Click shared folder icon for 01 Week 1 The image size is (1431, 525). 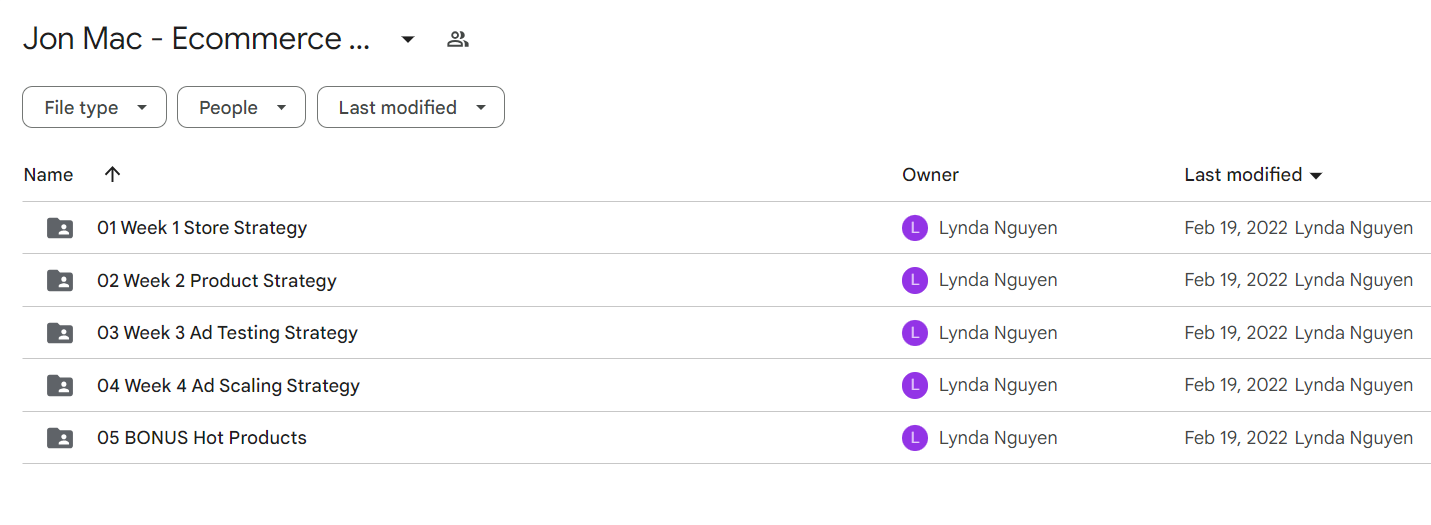(x=60, y=228)
